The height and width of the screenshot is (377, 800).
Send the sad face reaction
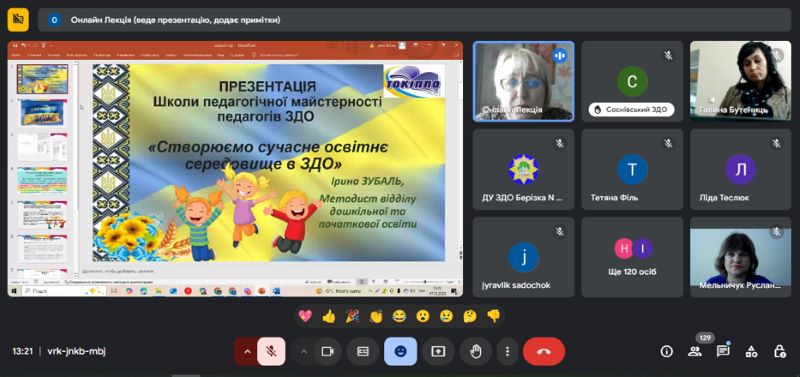[x=446, y=316]
